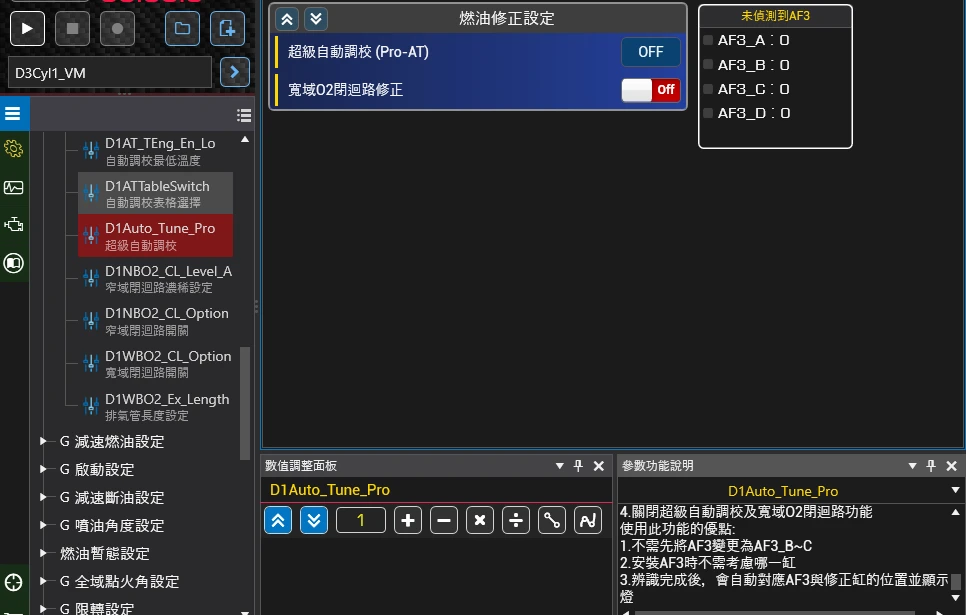Click the divide button
This screenshot has width=966, height=615.
pyautogui.click(x=516, y=521)
